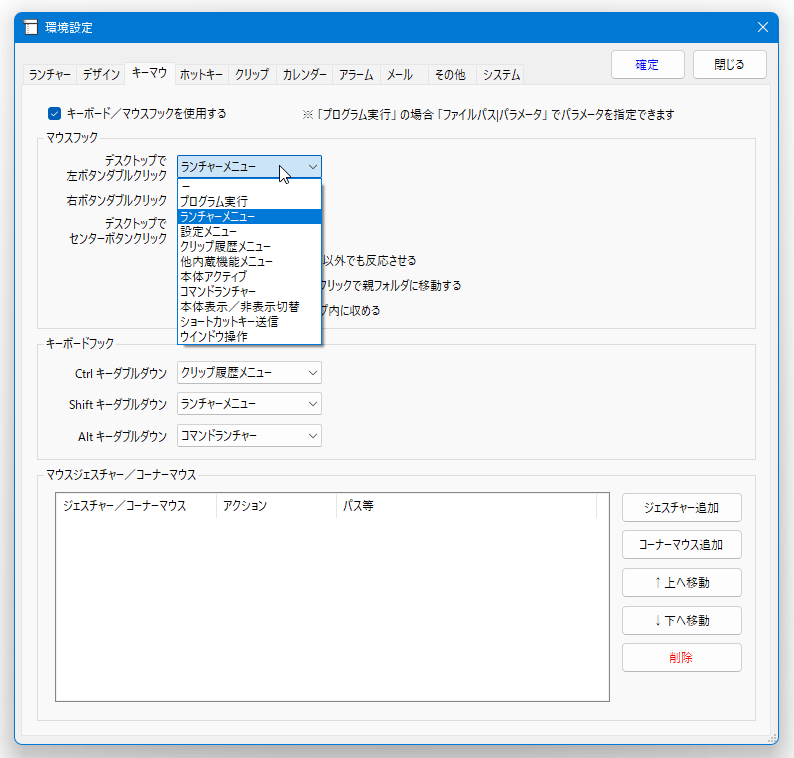Toggle キーボード／マウスフックを使用する checkbox
This screenshot has height=758, width=794.
coord(54,113)
